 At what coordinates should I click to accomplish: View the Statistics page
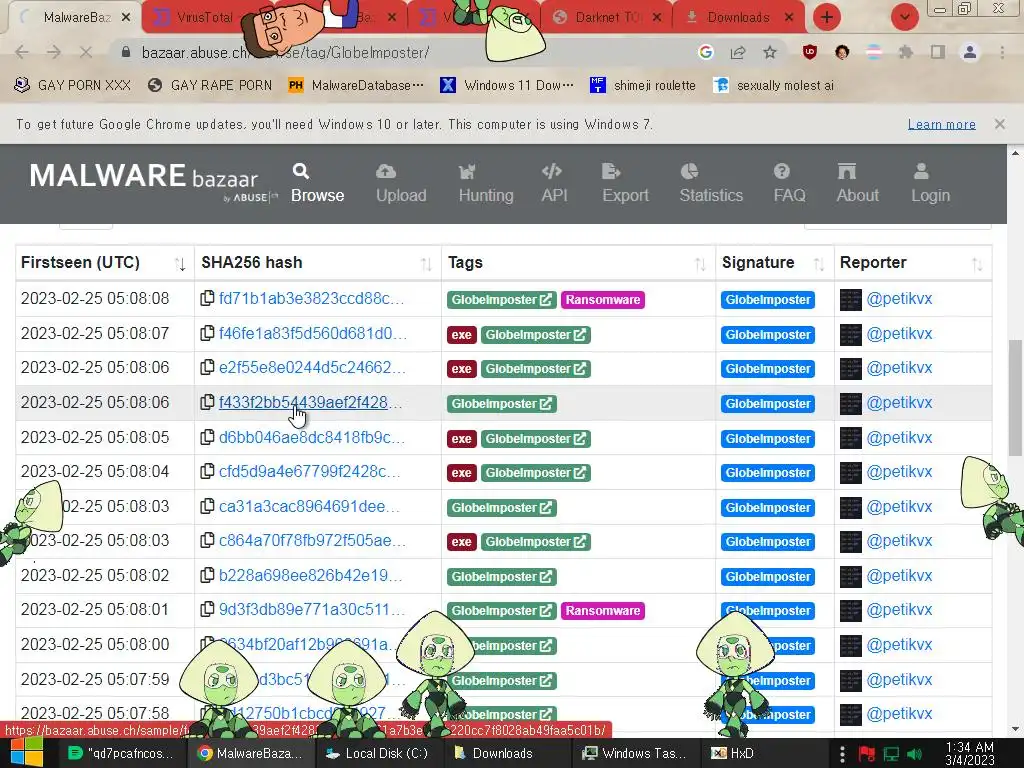(x=711, y=184)
